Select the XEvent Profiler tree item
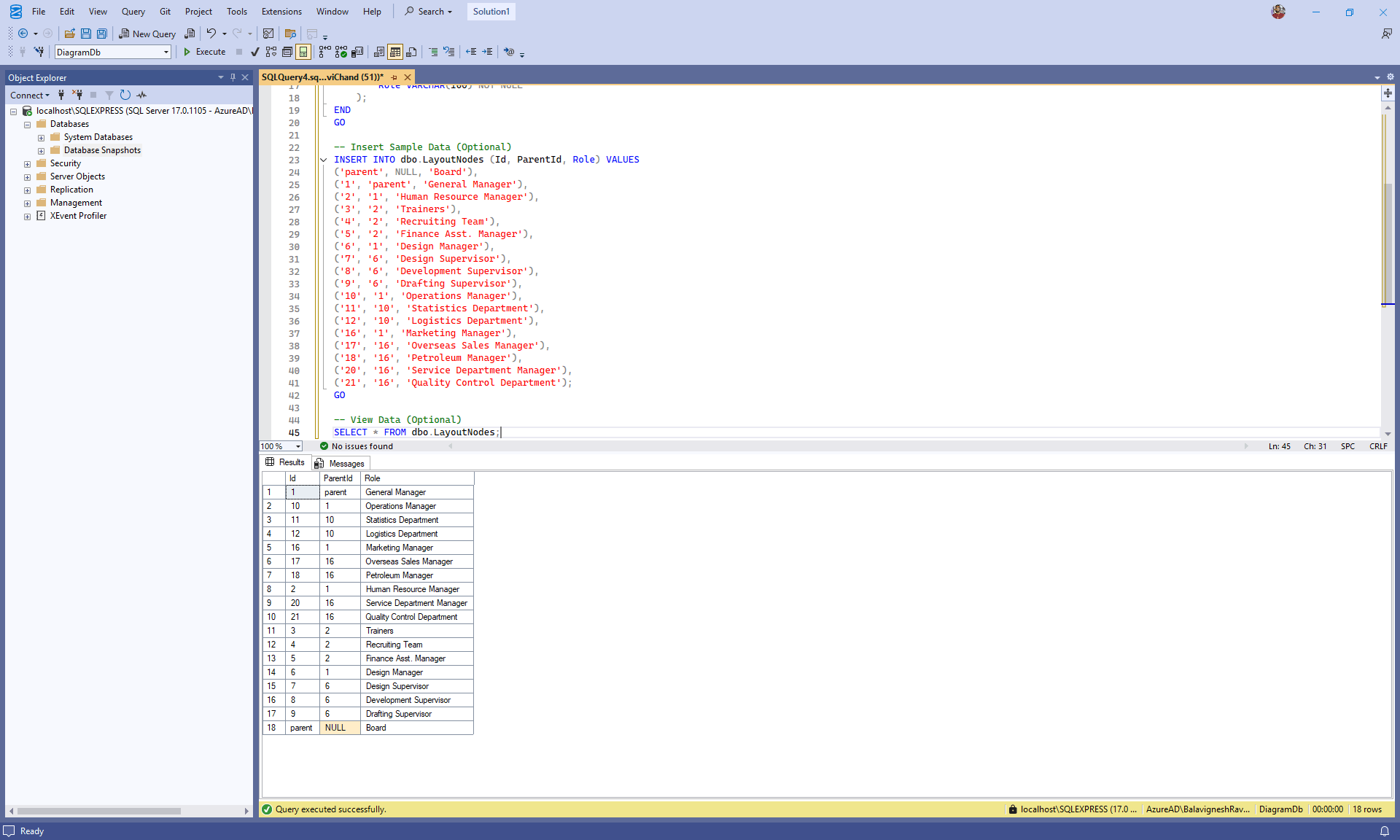 (78, 216)
